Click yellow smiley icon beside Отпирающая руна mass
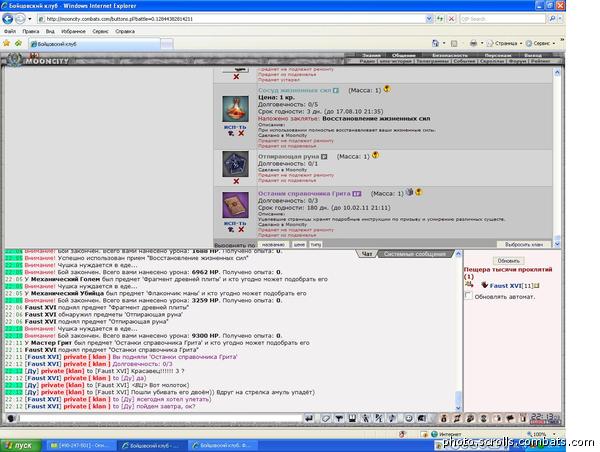The height and width of the screenshot is (452, 600). (x=375, y=155)
